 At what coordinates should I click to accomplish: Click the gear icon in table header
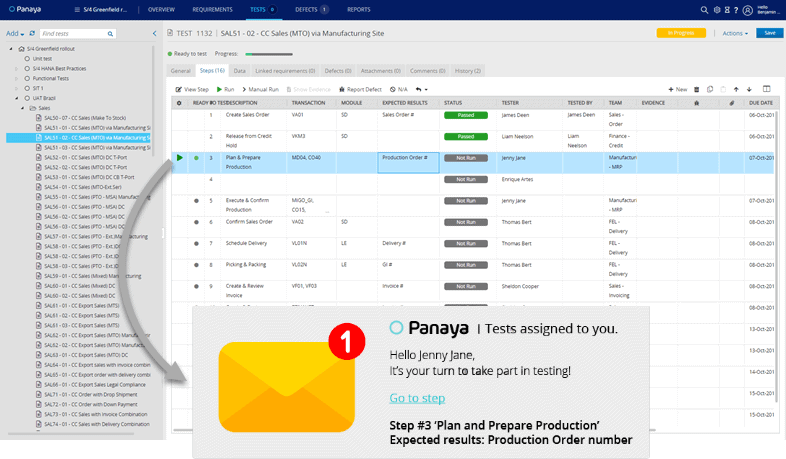(179, 103)
